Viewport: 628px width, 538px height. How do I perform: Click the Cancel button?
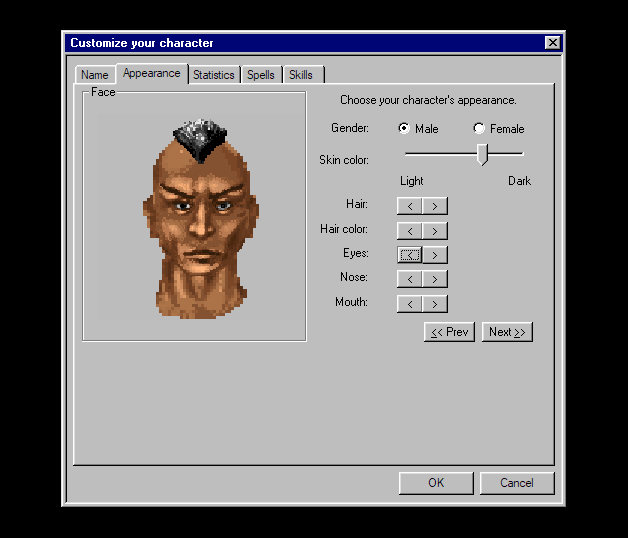[517, 483]
